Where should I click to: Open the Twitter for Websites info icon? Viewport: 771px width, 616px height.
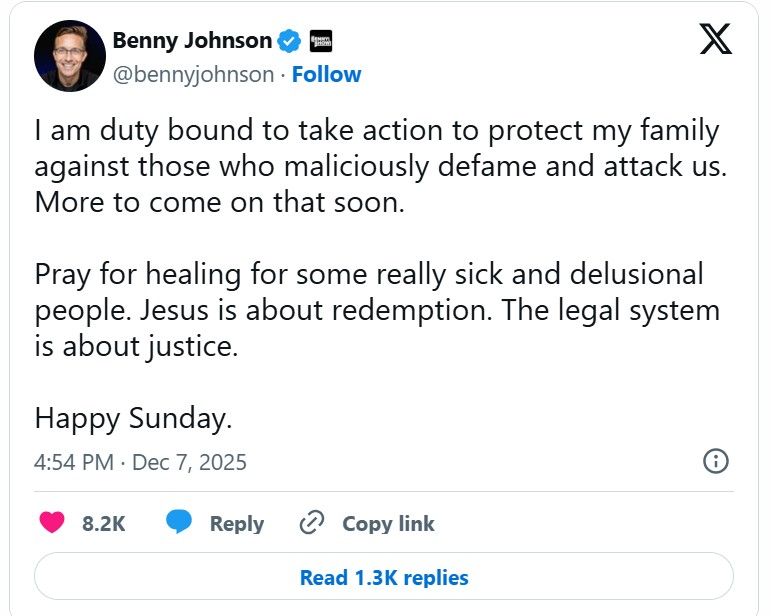(716, 461)
